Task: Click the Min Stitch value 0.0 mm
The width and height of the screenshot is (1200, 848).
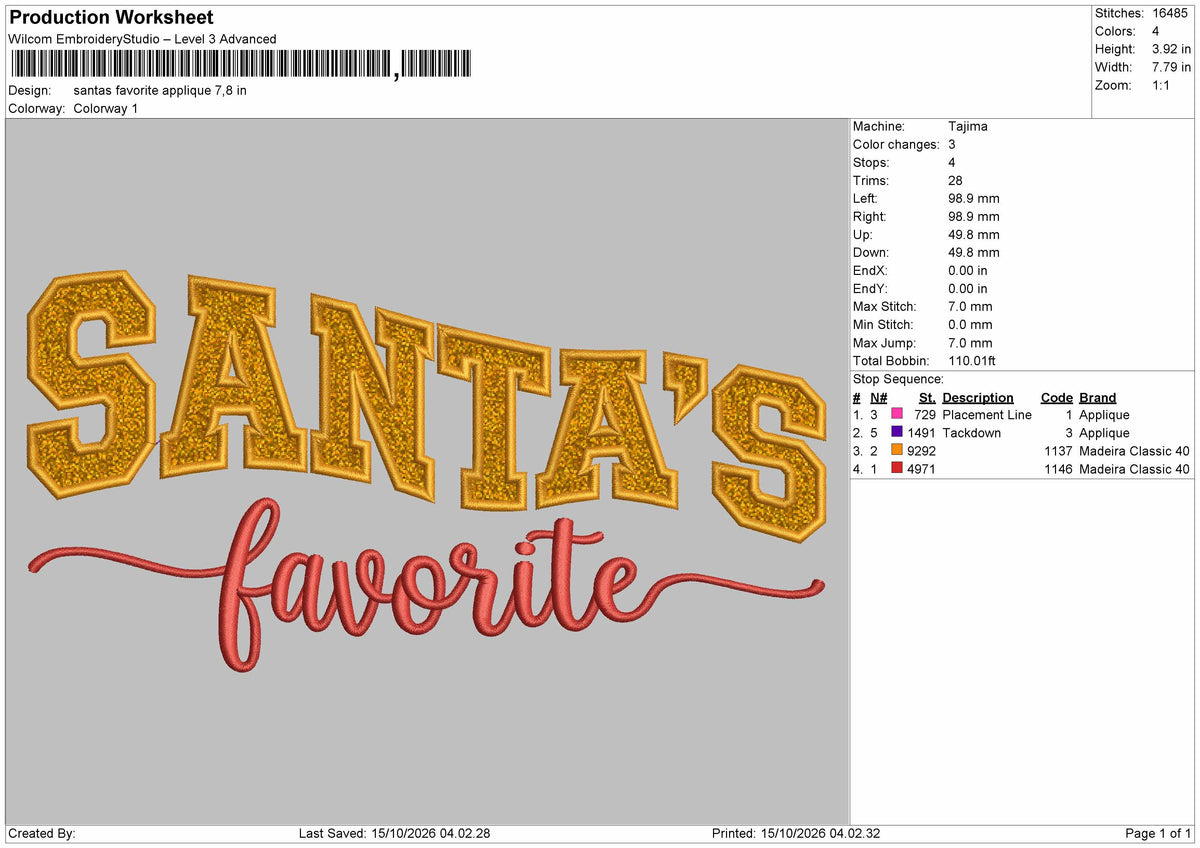Action: 970,324
